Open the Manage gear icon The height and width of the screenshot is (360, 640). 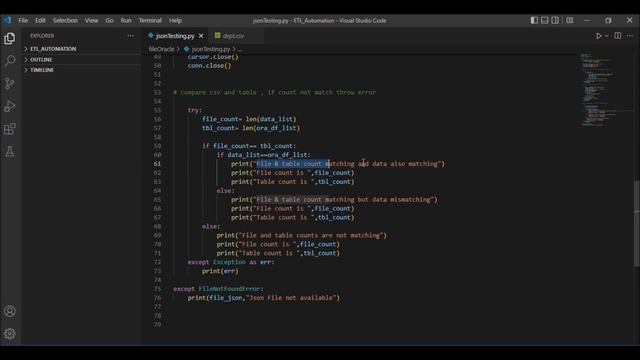(10, 334)
